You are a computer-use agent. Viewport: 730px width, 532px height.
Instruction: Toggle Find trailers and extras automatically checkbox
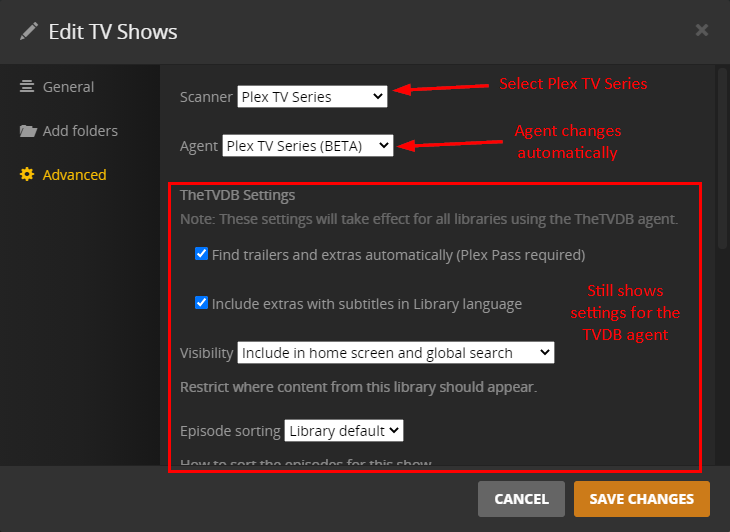tap(201, 254)
